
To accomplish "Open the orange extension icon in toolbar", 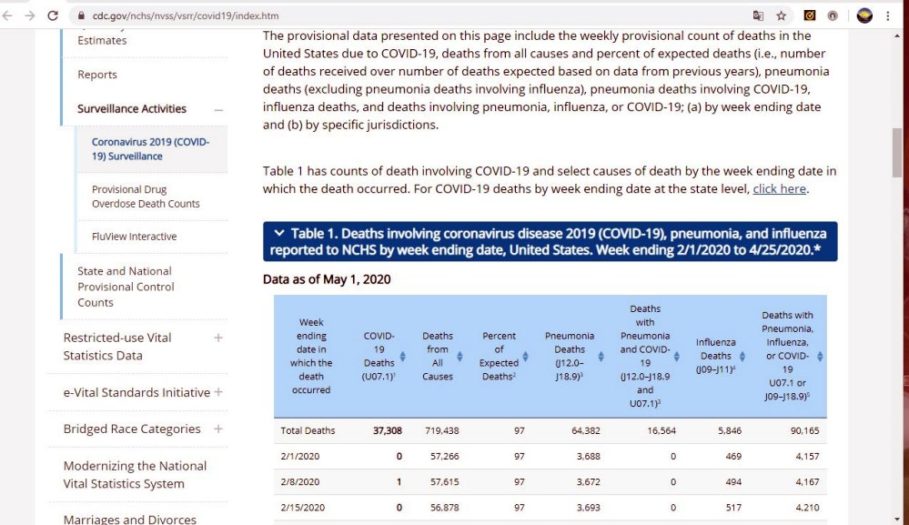I will pos(809,16).
